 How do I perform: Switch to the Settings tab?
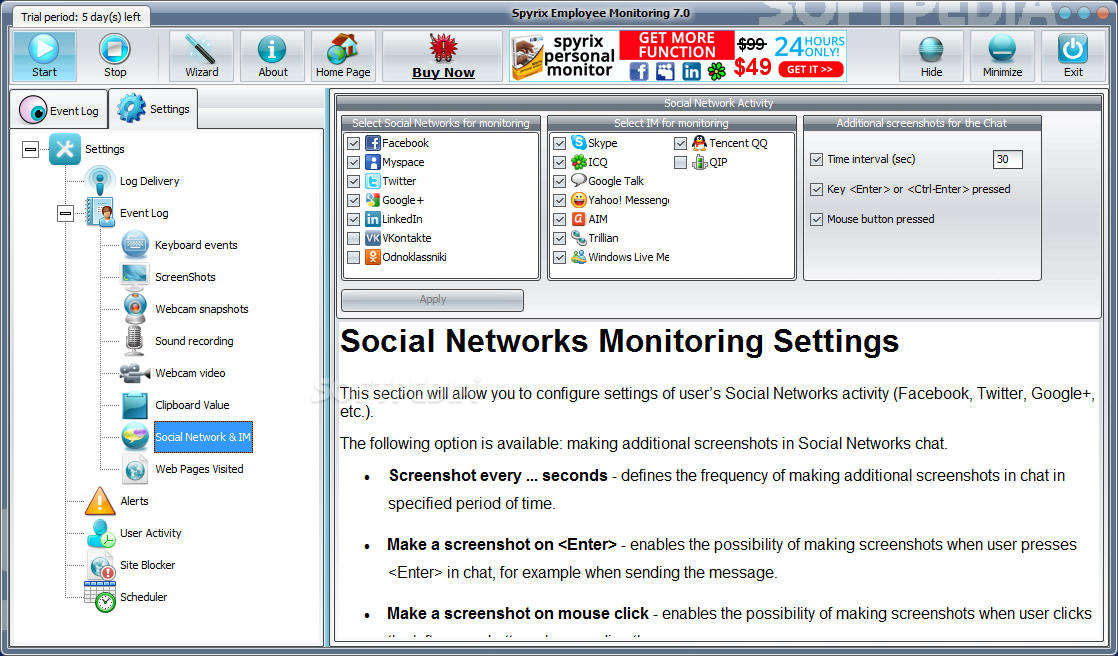[153, 108]
